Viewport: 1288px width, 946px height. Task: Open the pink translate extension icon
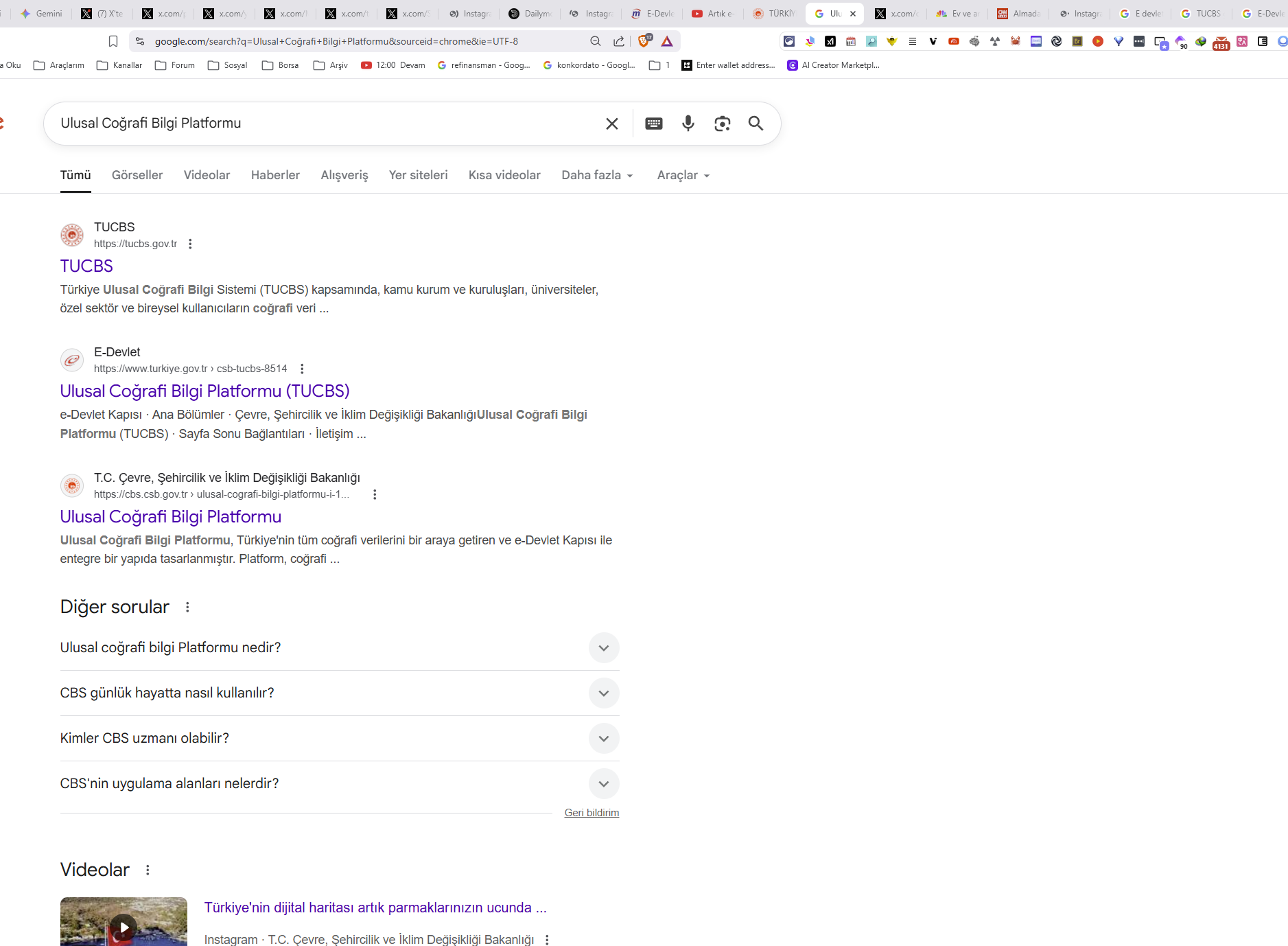pos(1242,41)
